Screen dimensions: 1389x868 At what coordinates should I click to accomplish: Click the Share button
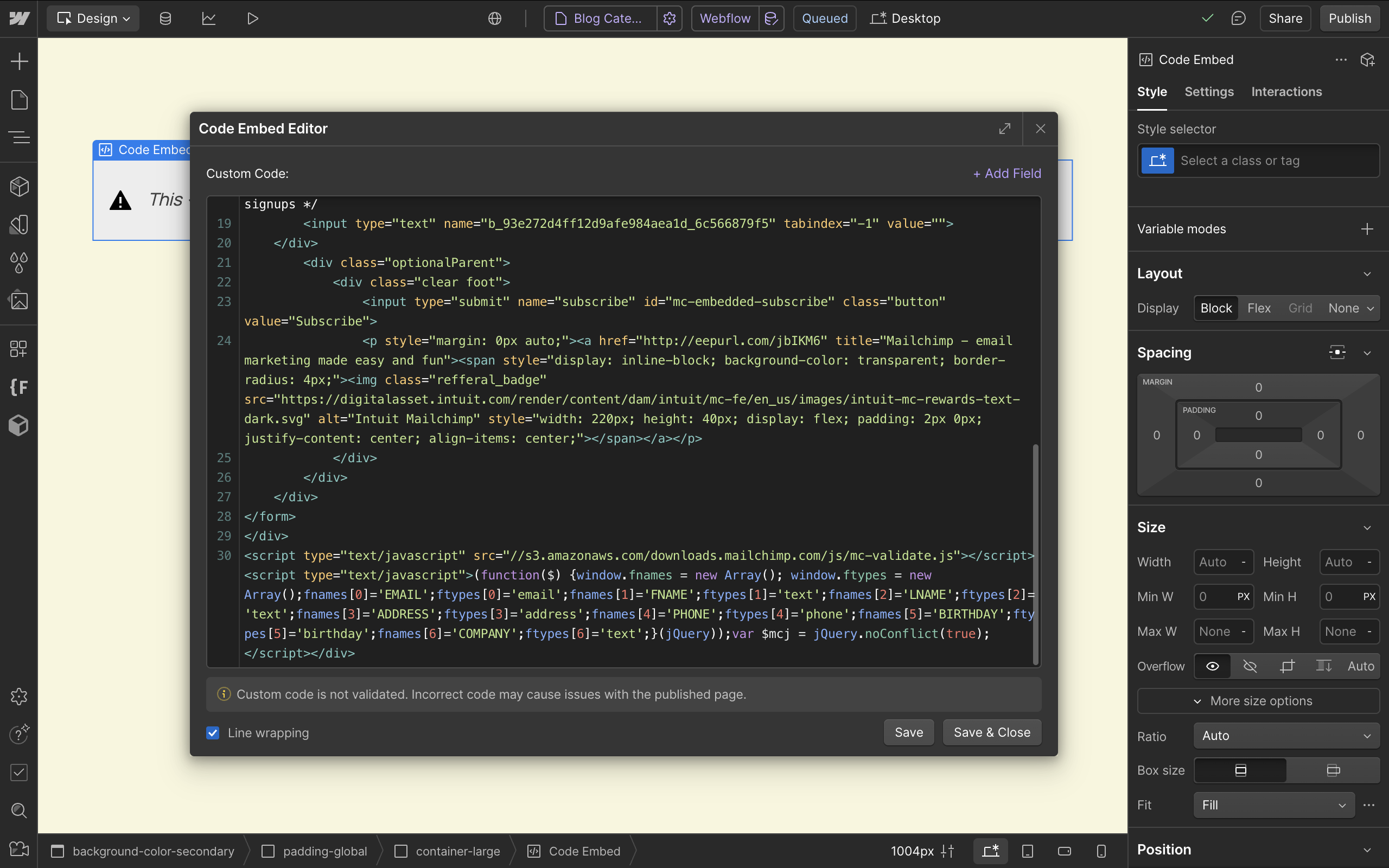pyautogui.click(x=1285, y=18)
